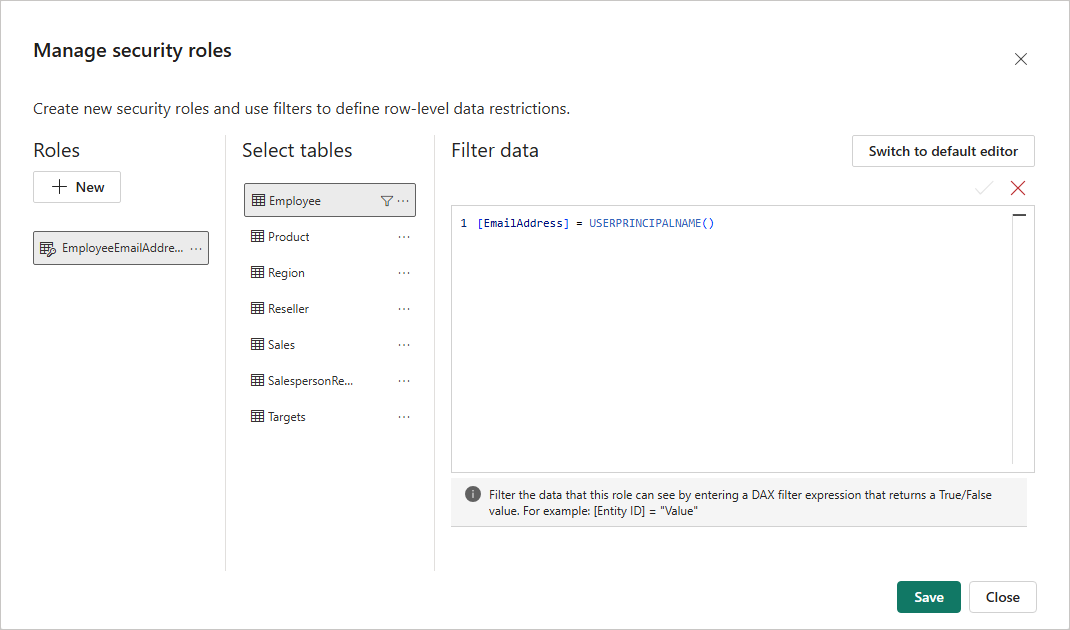Select the Employee table
The width and height of the screenshot is (1070, 630).
click(x=330, y=200)
